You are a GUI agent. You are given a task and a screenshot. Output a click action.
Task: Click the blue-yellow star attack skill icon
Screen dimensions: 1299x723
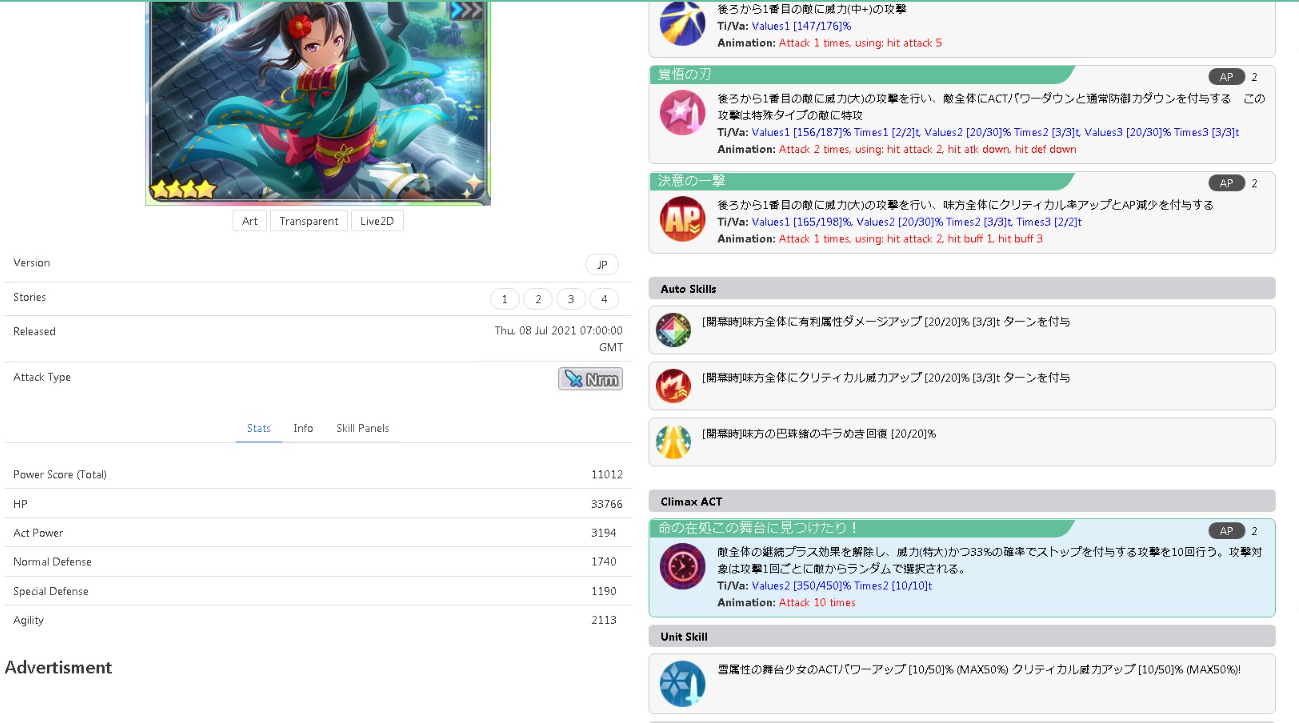[682, 23]
